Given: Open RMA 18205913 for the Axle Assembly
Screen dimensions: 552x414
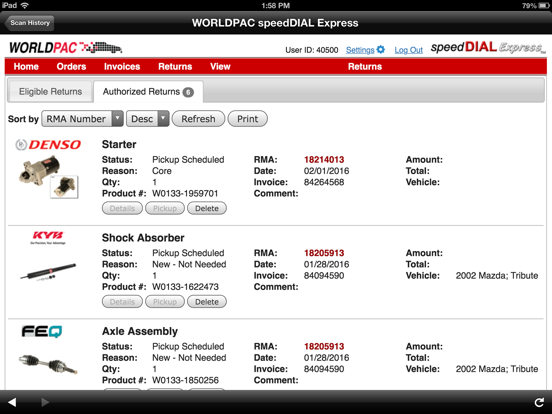Looking at the screenshot, I should click(324, 346).
